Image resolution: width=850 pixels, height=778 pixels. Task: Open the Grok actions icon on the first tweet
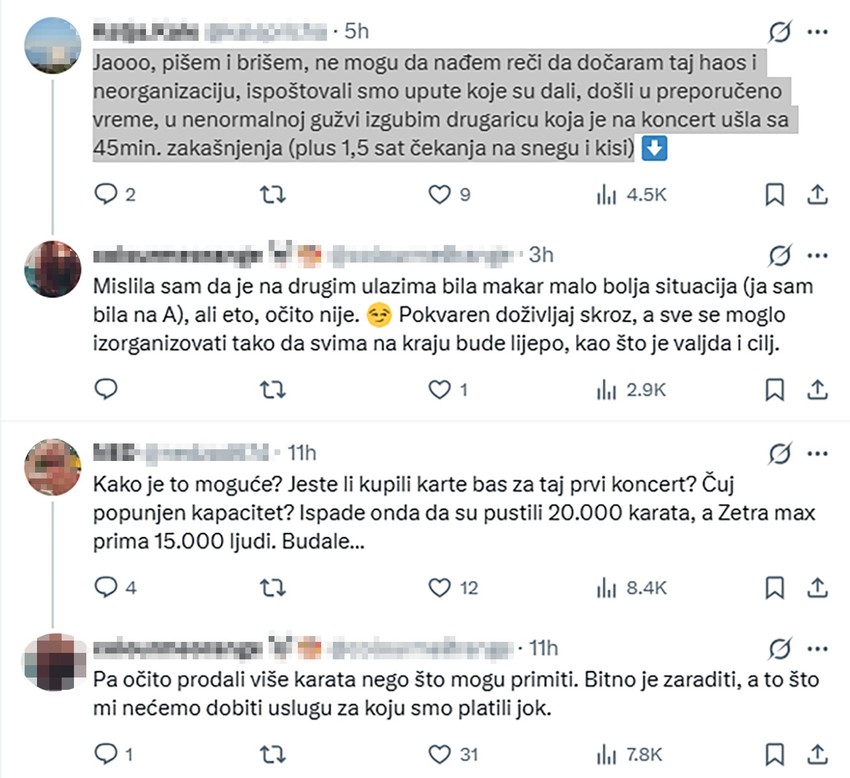tap(778, 31)
